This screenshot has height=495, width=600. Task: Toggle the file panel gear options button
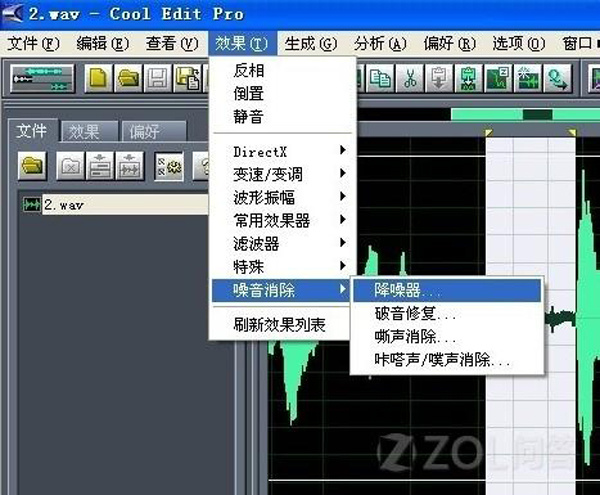(x=166, y=165)
